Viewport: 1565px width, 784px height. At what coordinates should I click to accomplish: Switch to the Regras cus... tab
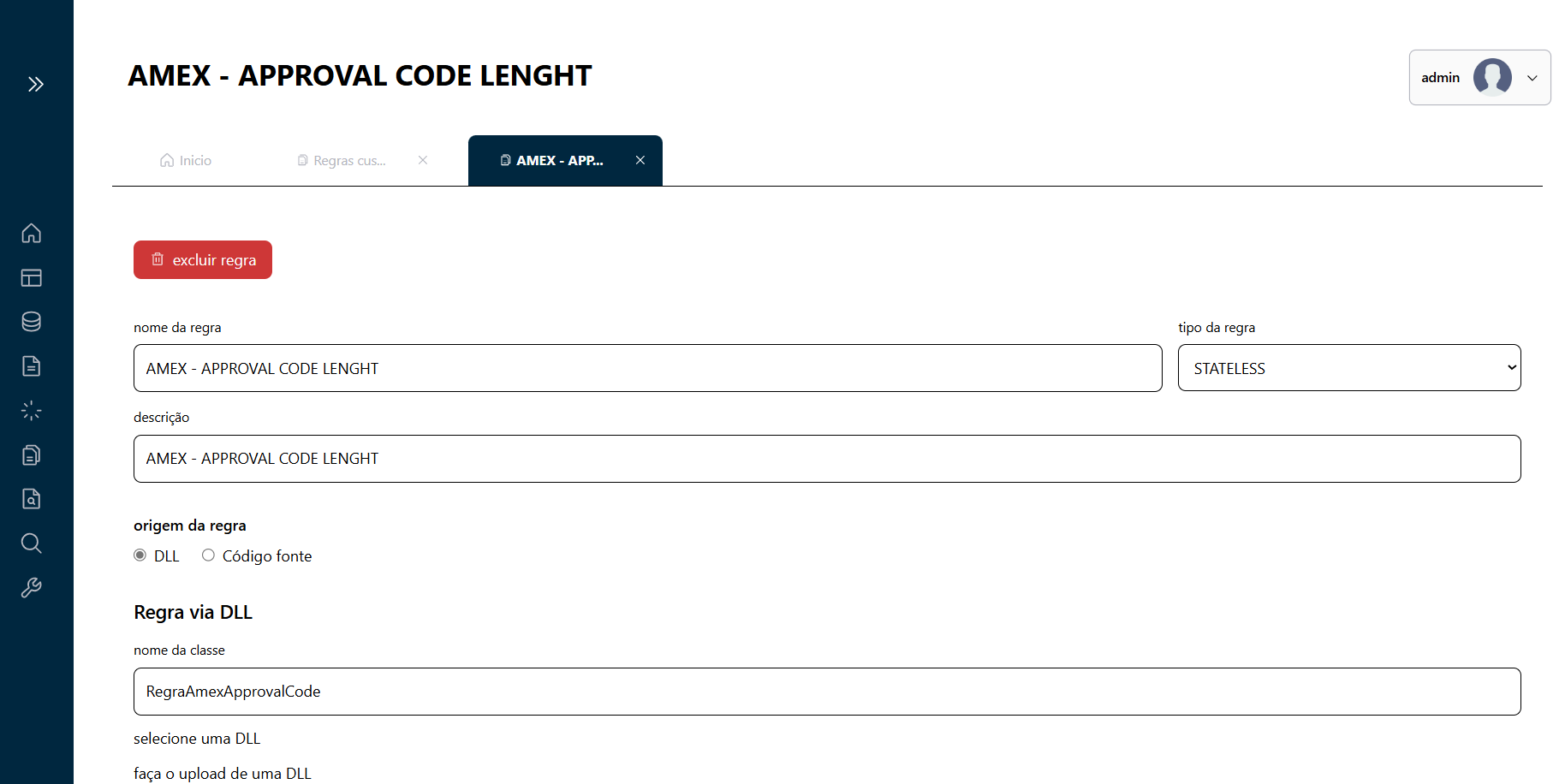tap(342, 161)
